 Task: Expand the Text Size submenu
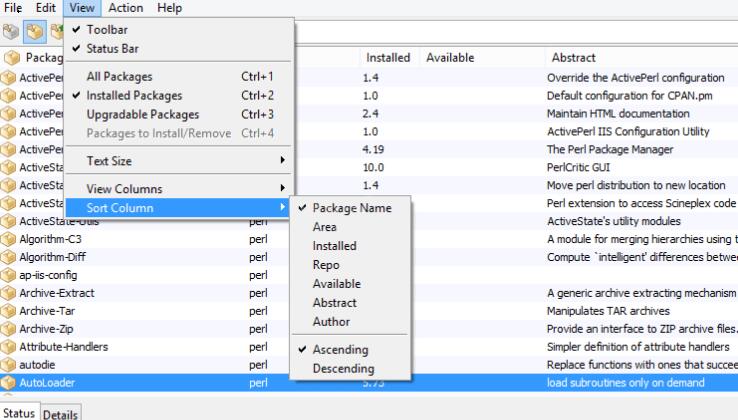pos(179,161)
